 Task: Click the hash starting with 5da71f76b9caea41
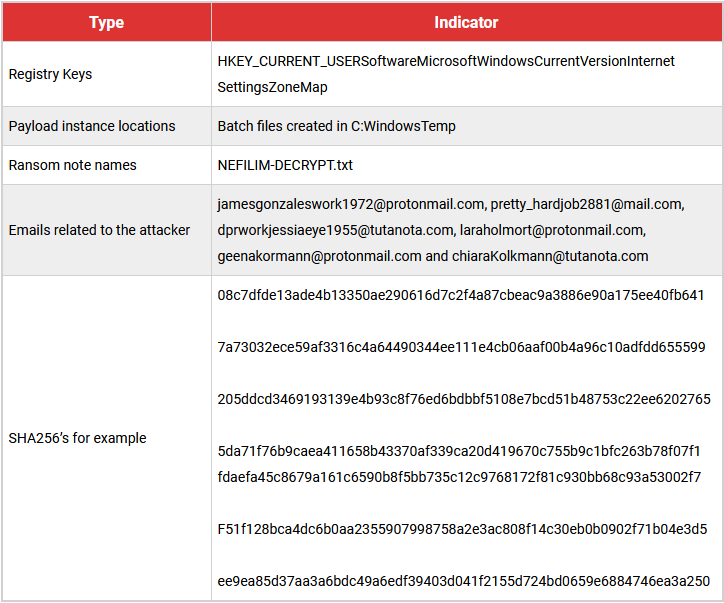(459, 451)
